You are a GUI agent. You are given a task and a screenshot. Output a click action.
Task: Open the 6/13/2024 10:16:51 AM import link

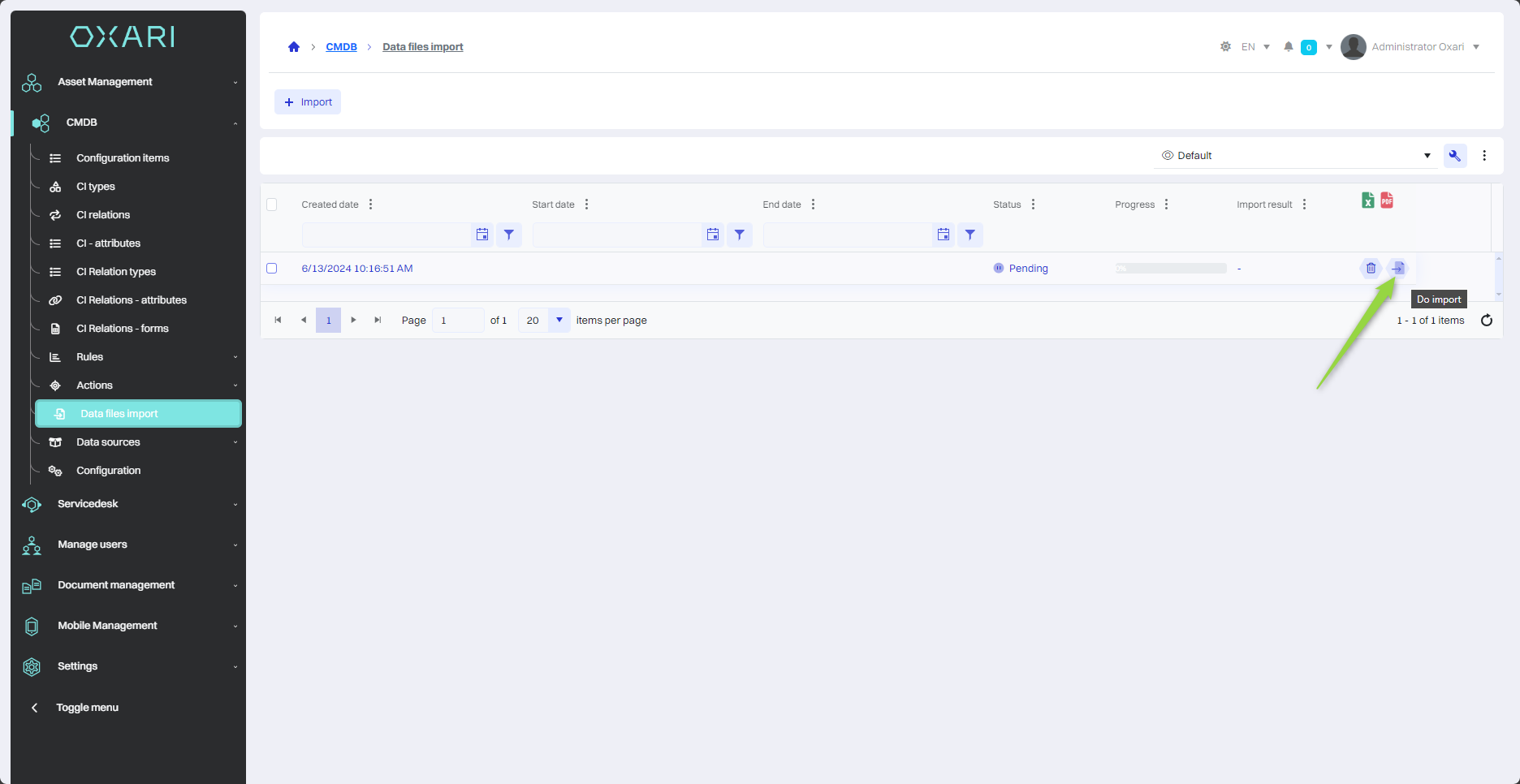[x=357, y=269]
